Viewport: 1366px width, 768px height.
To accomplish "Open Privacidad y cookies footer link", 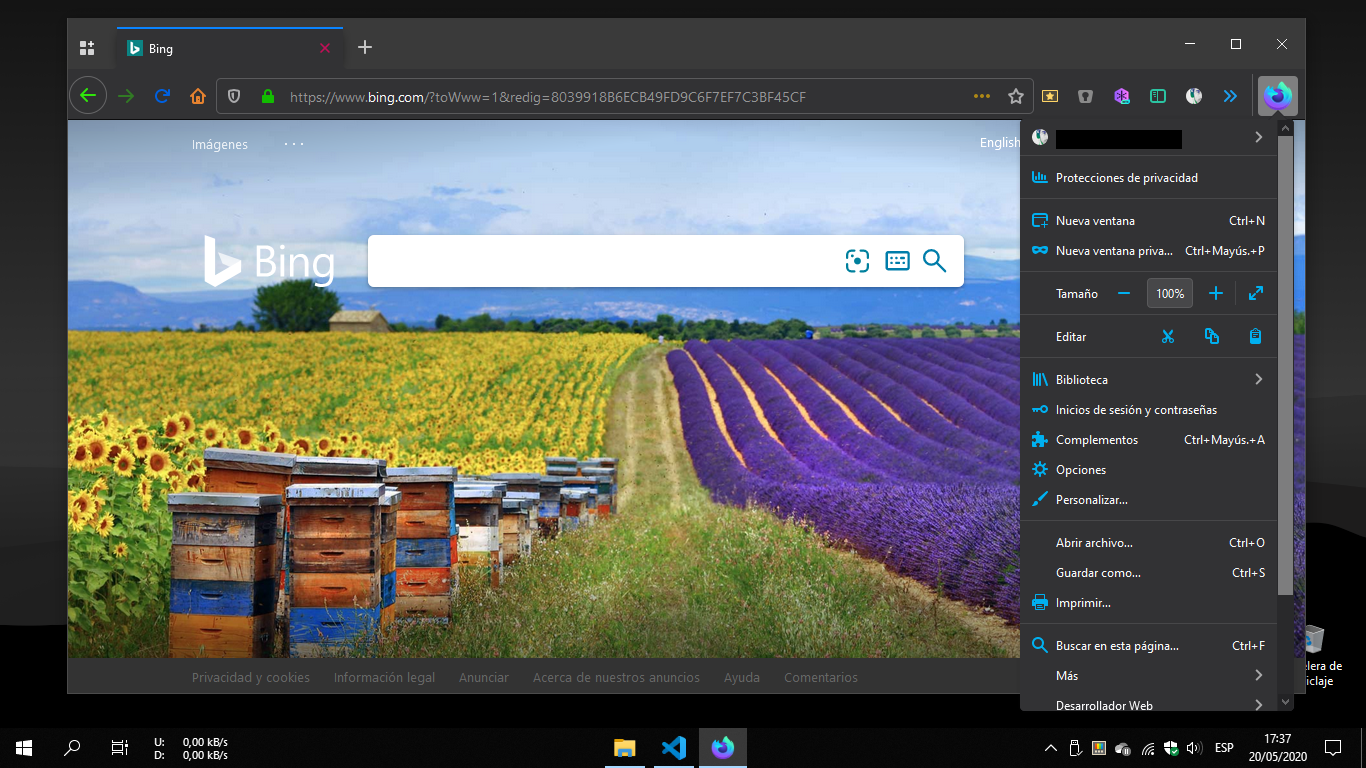I will (251, 677).
